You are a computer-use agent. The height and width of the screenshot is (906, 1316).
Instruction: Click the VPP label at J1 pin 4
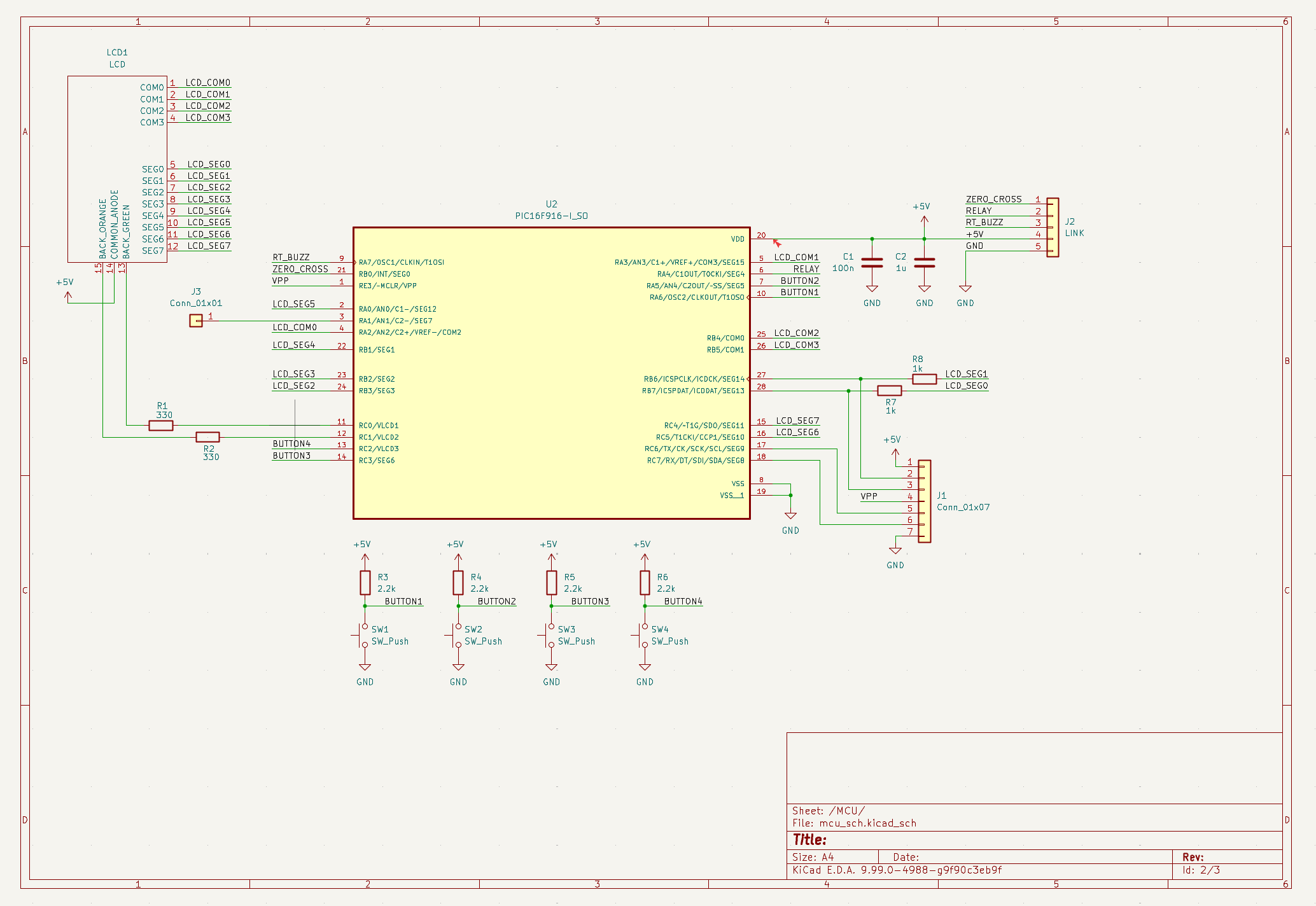tap(869, 496)
